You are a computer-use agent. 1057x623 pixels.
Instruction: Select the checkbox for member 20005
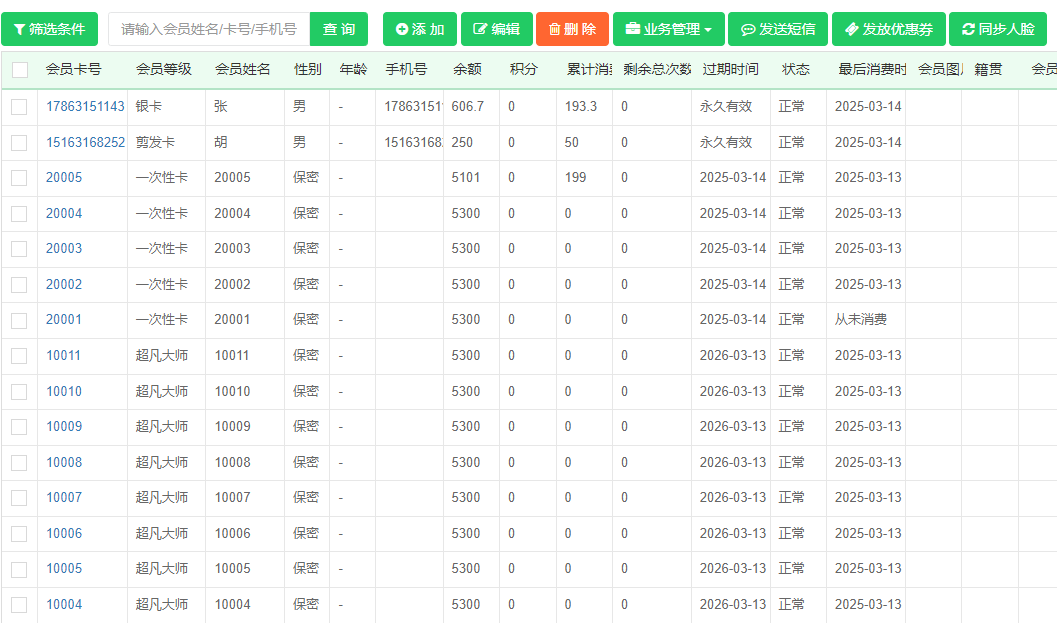(x=19, y=177)
